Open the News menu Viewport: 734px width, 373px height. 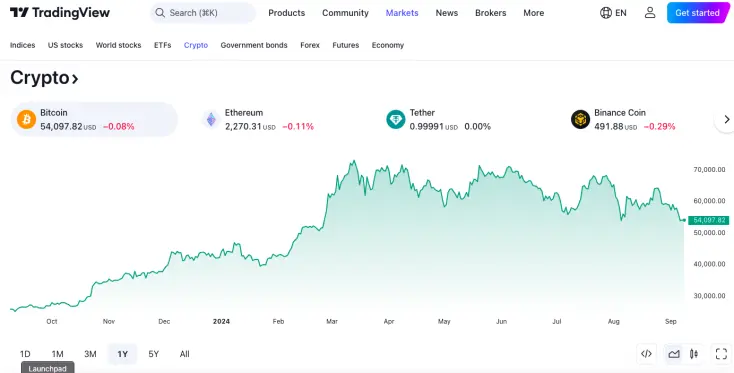click(447, 13)
